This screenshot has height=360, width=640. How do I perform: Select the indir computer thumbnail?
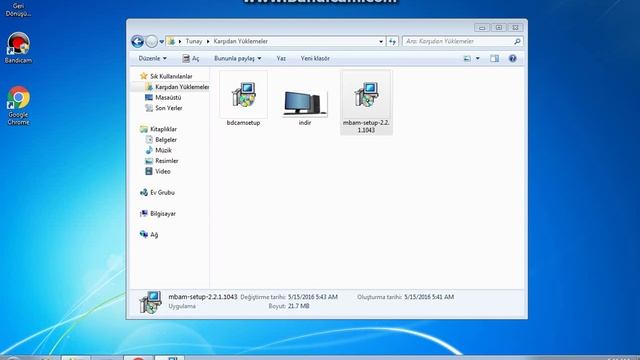(304, 103)
